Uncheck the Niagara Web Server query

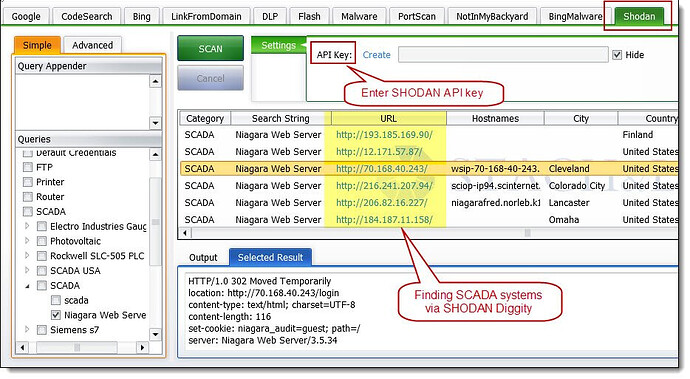(56, 315)
